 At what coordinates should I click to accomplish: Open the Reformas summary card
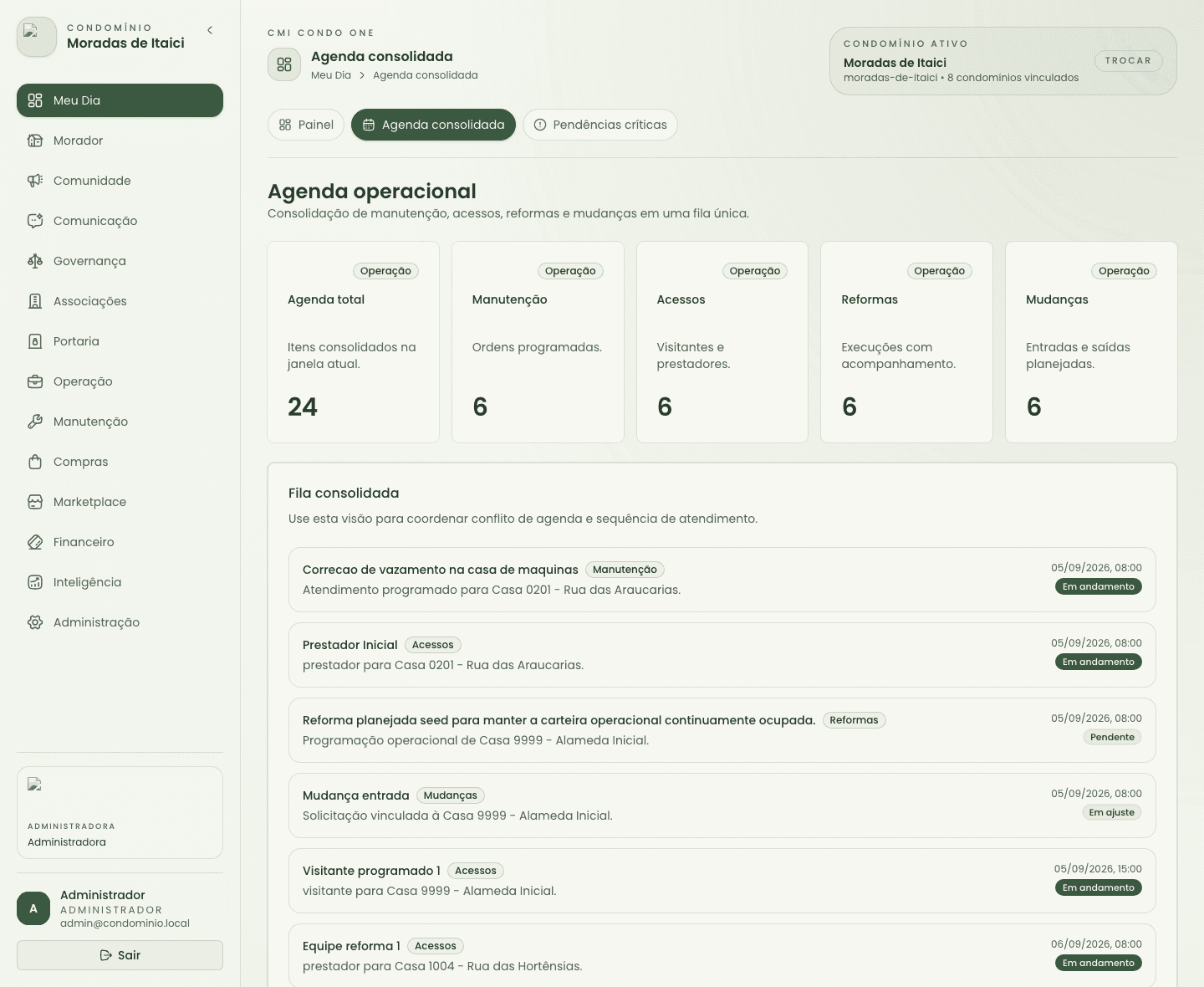906,342
